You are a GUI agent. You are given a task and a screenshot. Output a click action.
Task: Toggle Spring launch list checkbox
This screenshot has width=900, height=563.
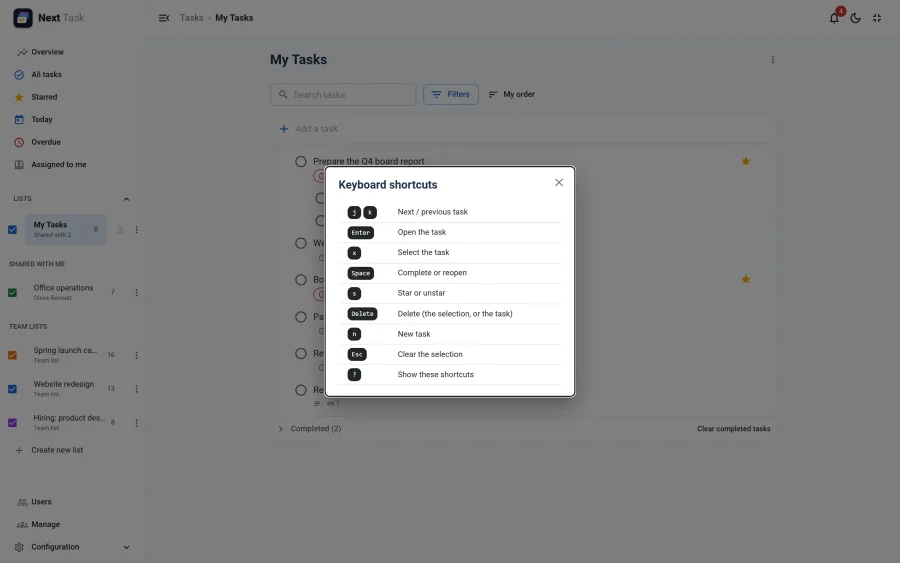click(13, 355)
